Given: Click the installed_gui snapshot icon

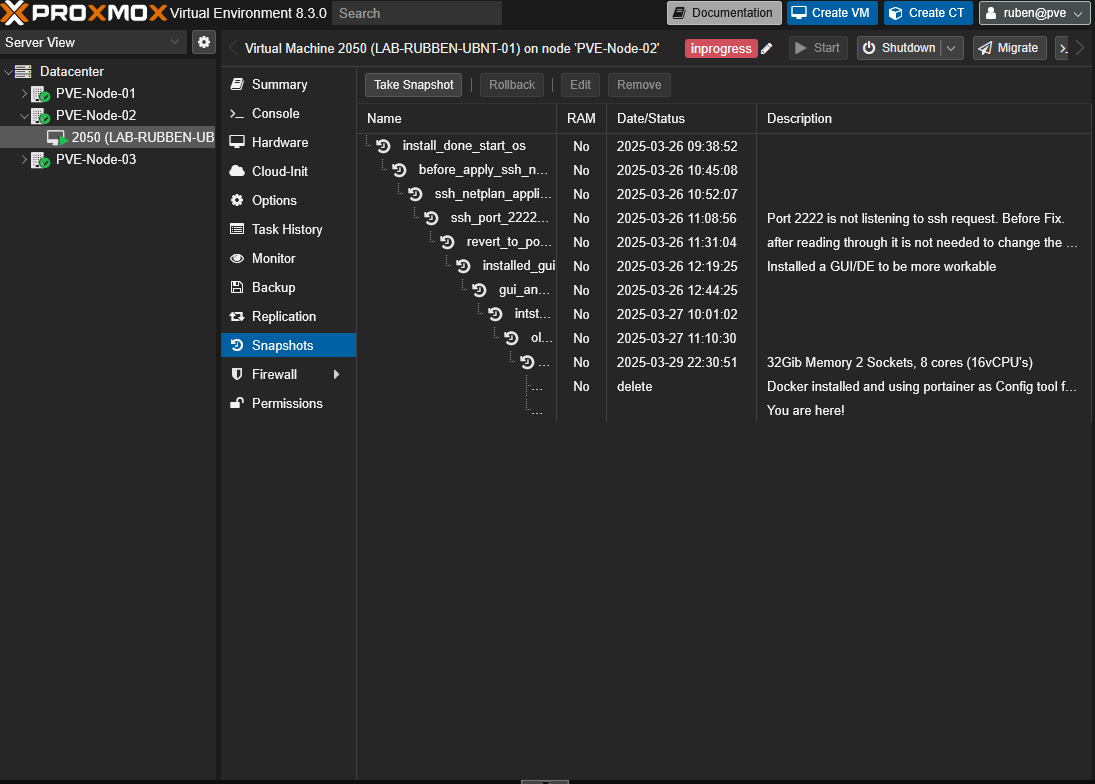Looking at the screenshot, I should click(x=463, y=266).
